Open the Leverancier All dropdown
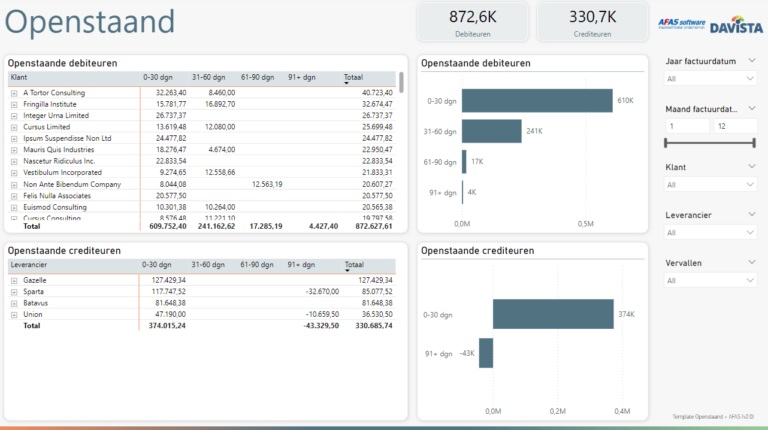Screen dimensions: 768x430 pos(710,233)
